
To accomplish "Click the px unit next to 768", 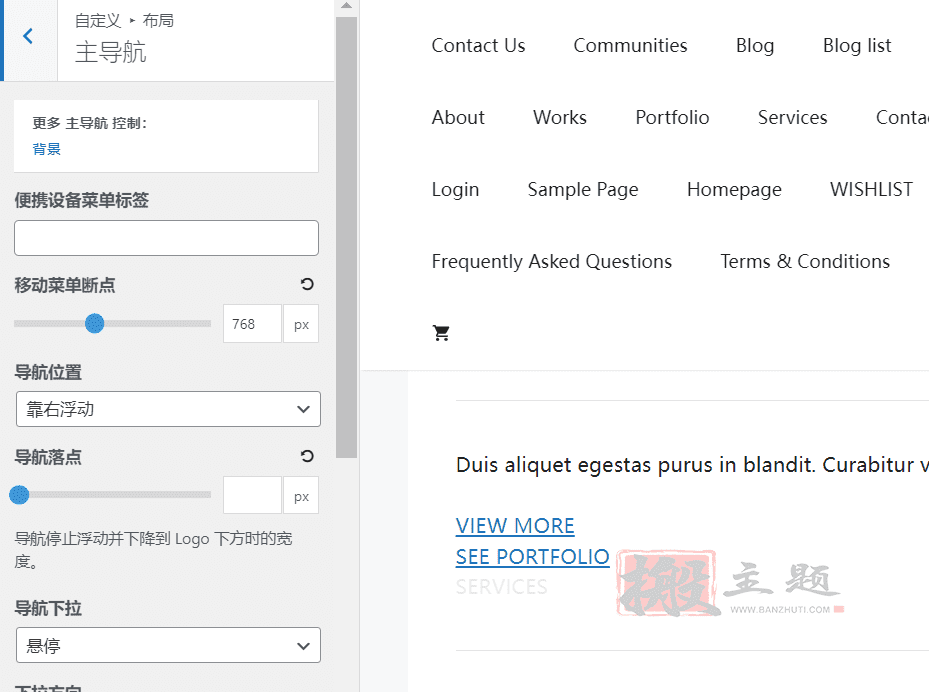I will (x=301, y=324).
